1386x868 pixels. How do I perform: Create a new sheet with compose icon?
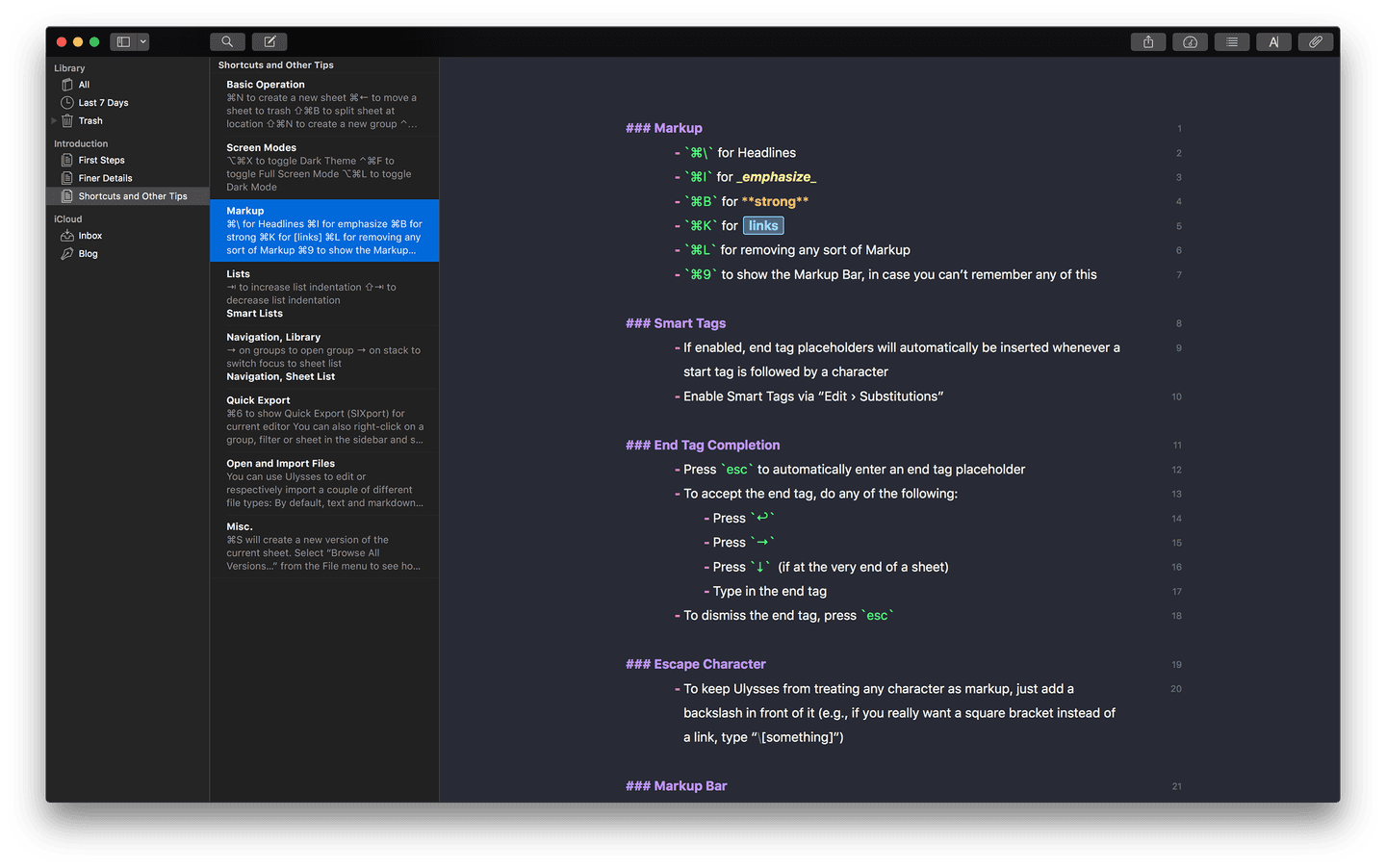click(269, 41)
